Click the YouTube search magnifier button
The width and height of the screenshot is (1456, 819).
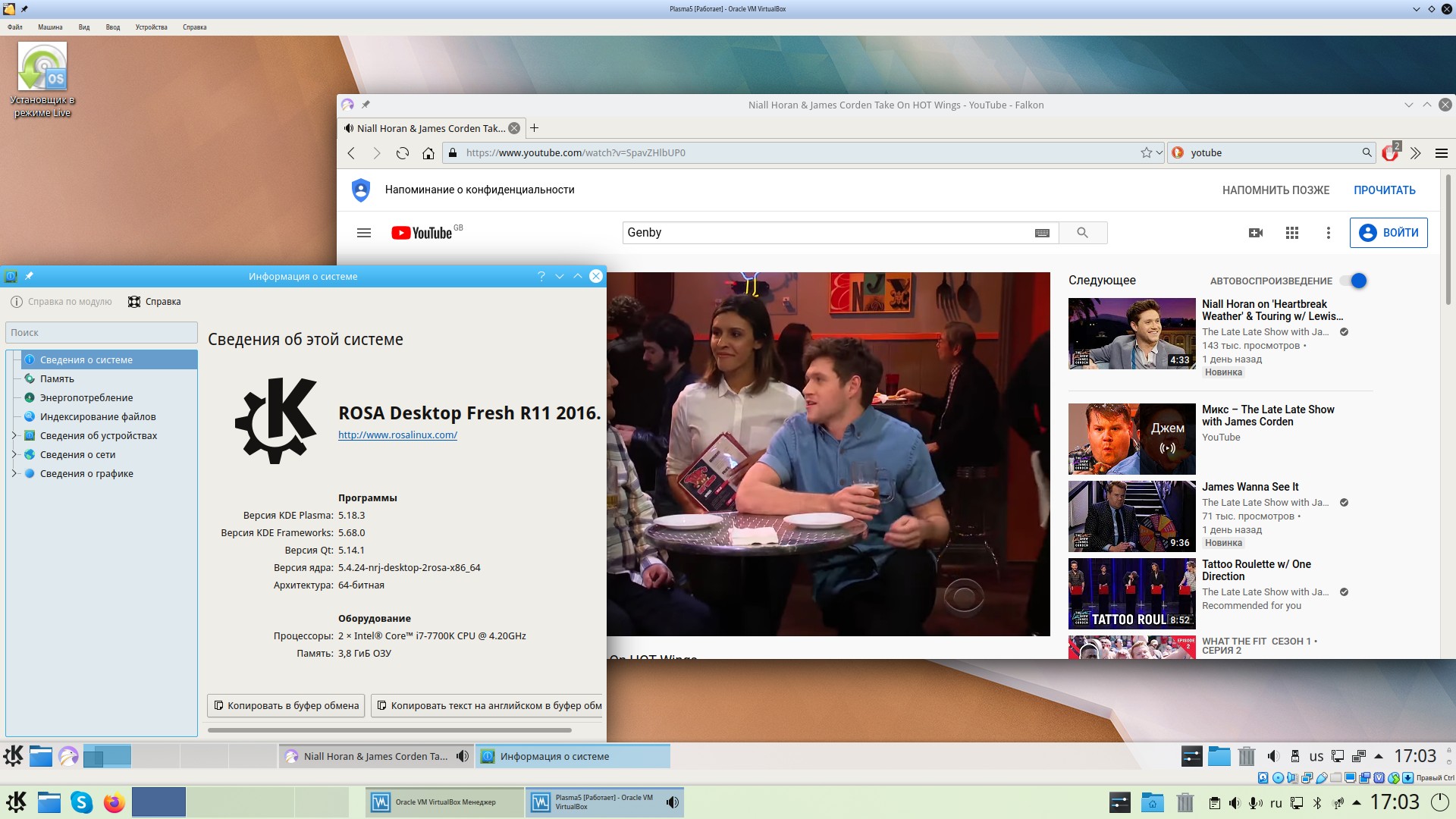click(1082, 233)
